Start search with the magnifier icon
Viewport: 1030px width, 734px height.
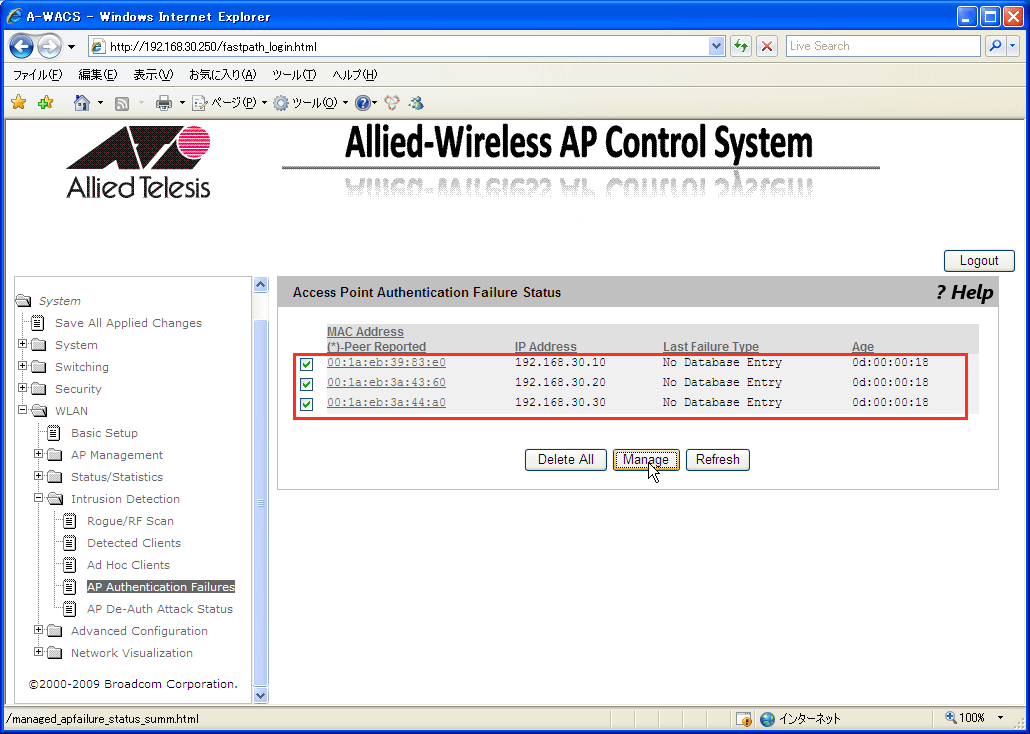coord(996,46)
